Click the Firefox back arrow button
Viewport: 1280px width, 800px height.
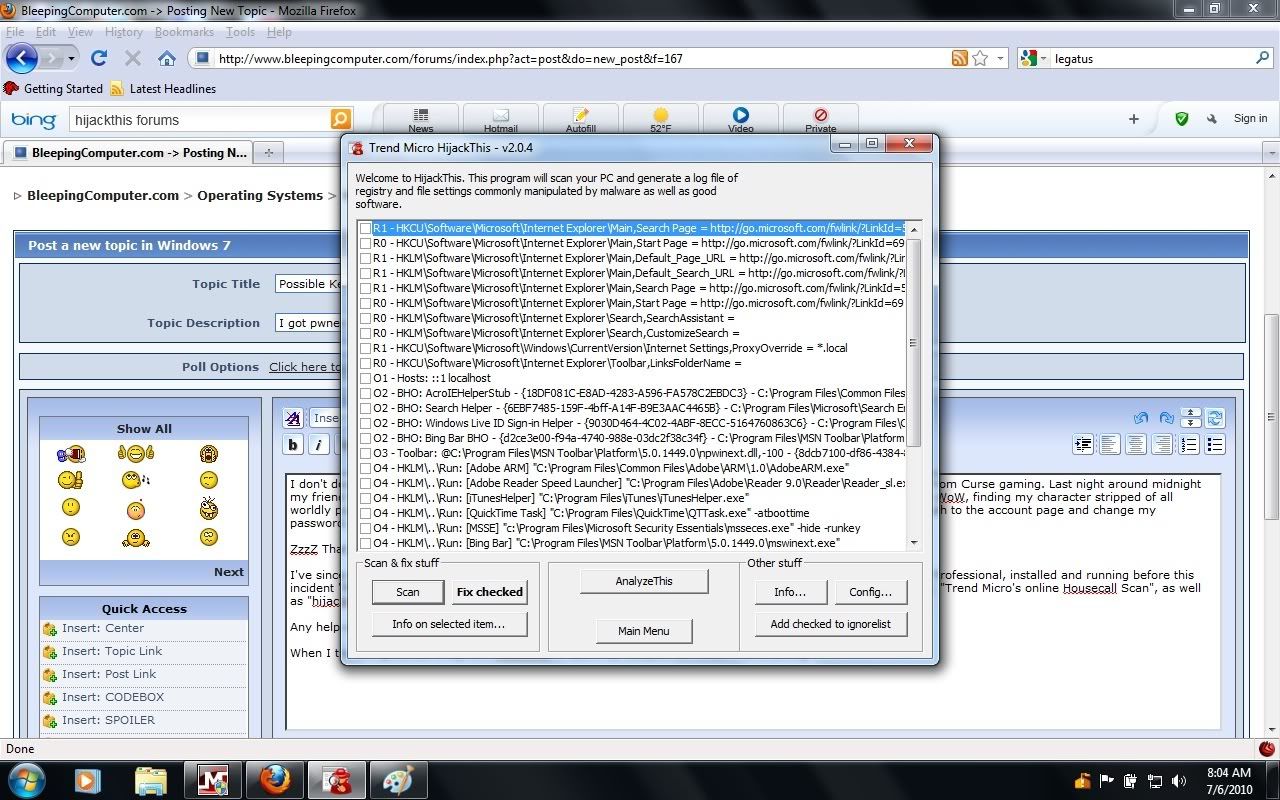21,58
